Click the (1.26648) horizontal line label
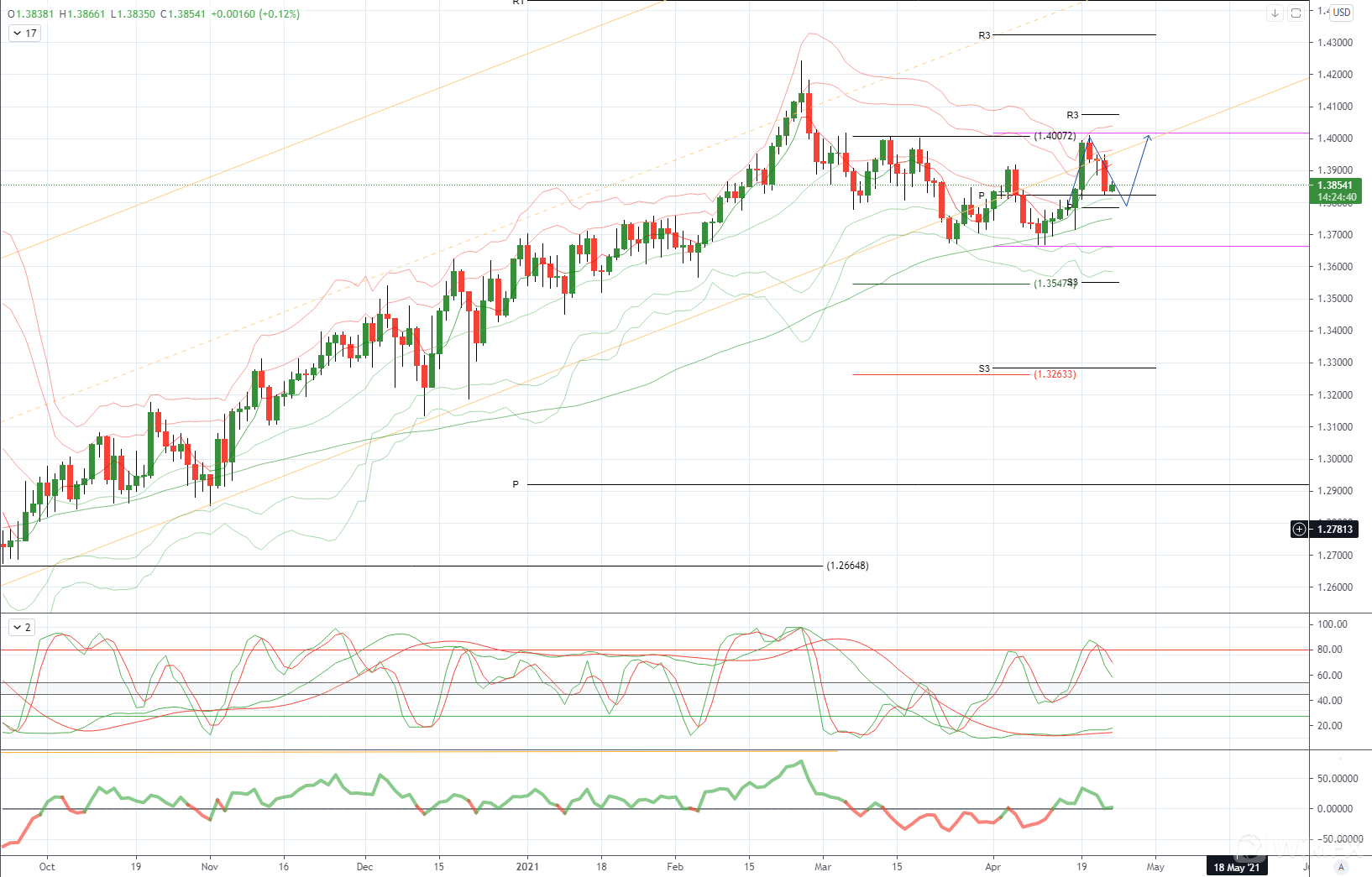 (847, 566)
